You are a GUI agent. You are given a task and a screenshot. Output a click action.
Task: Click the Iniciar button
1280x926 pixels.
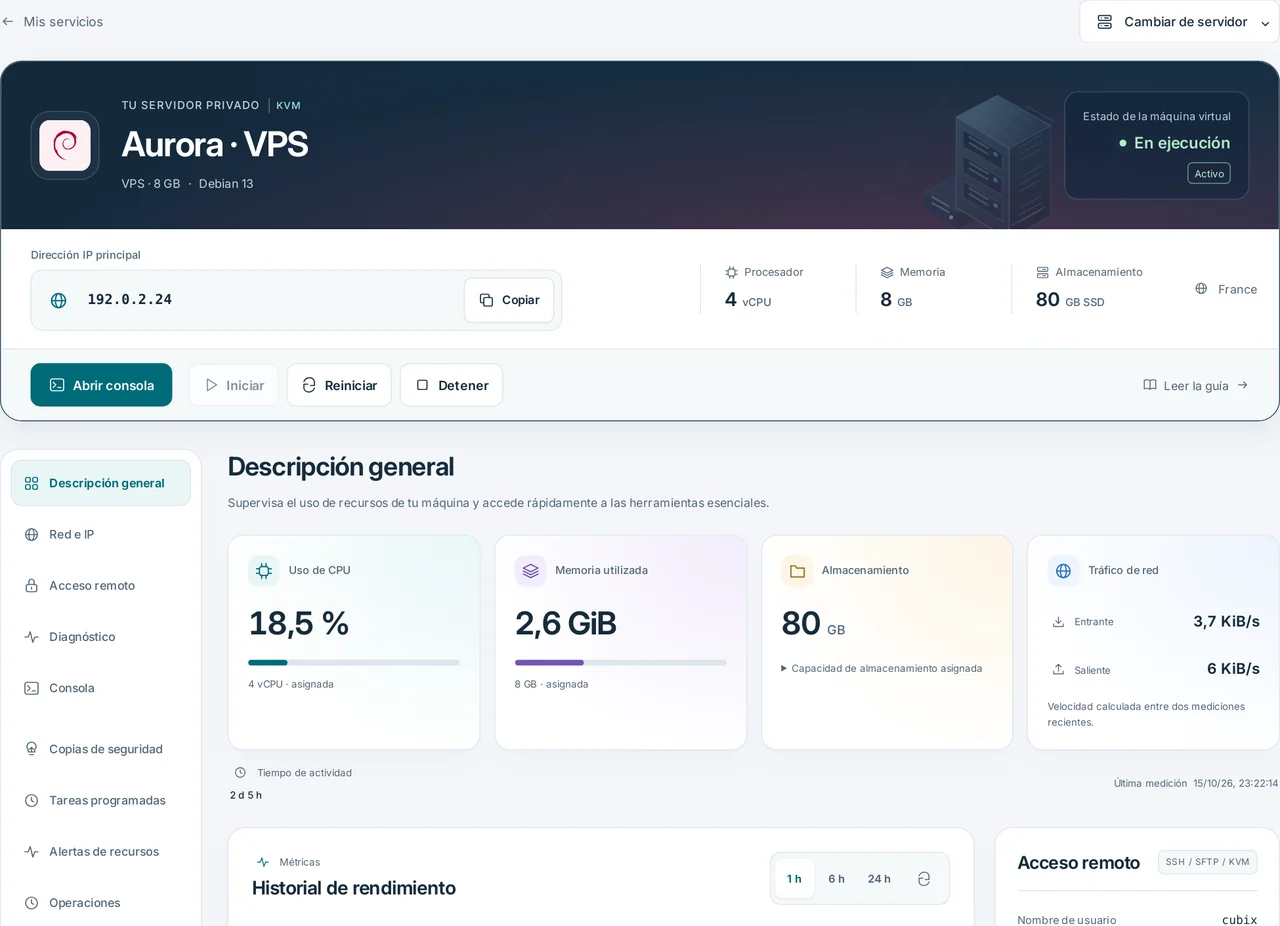tap(234, 385)
